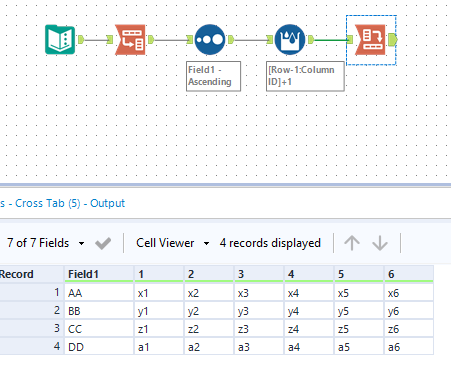Select cell 'x3'
Image resolution: width=451 pixels, height=369 pixels.
tap(259, 293)
